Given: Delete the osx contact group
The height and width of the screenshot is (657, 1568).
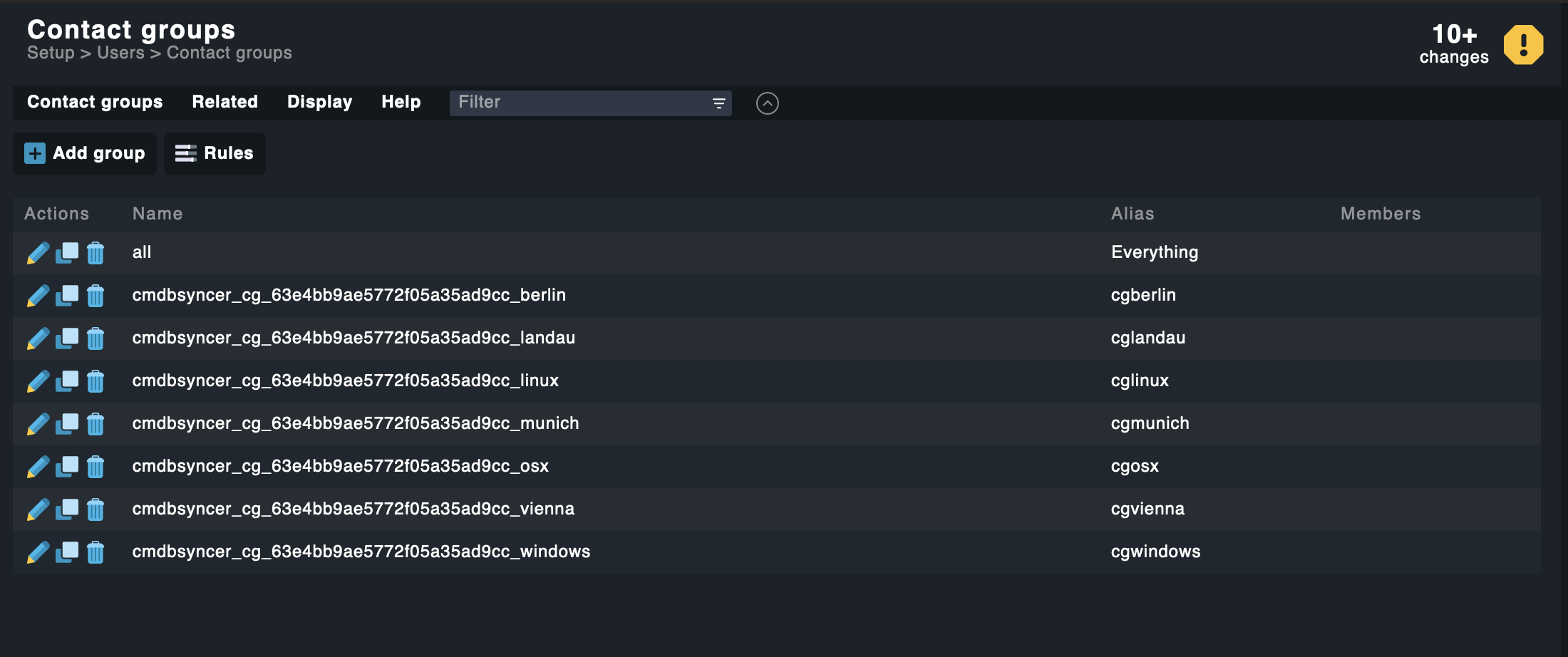Looking at the screenshot, I should click(x=96, y=467).
